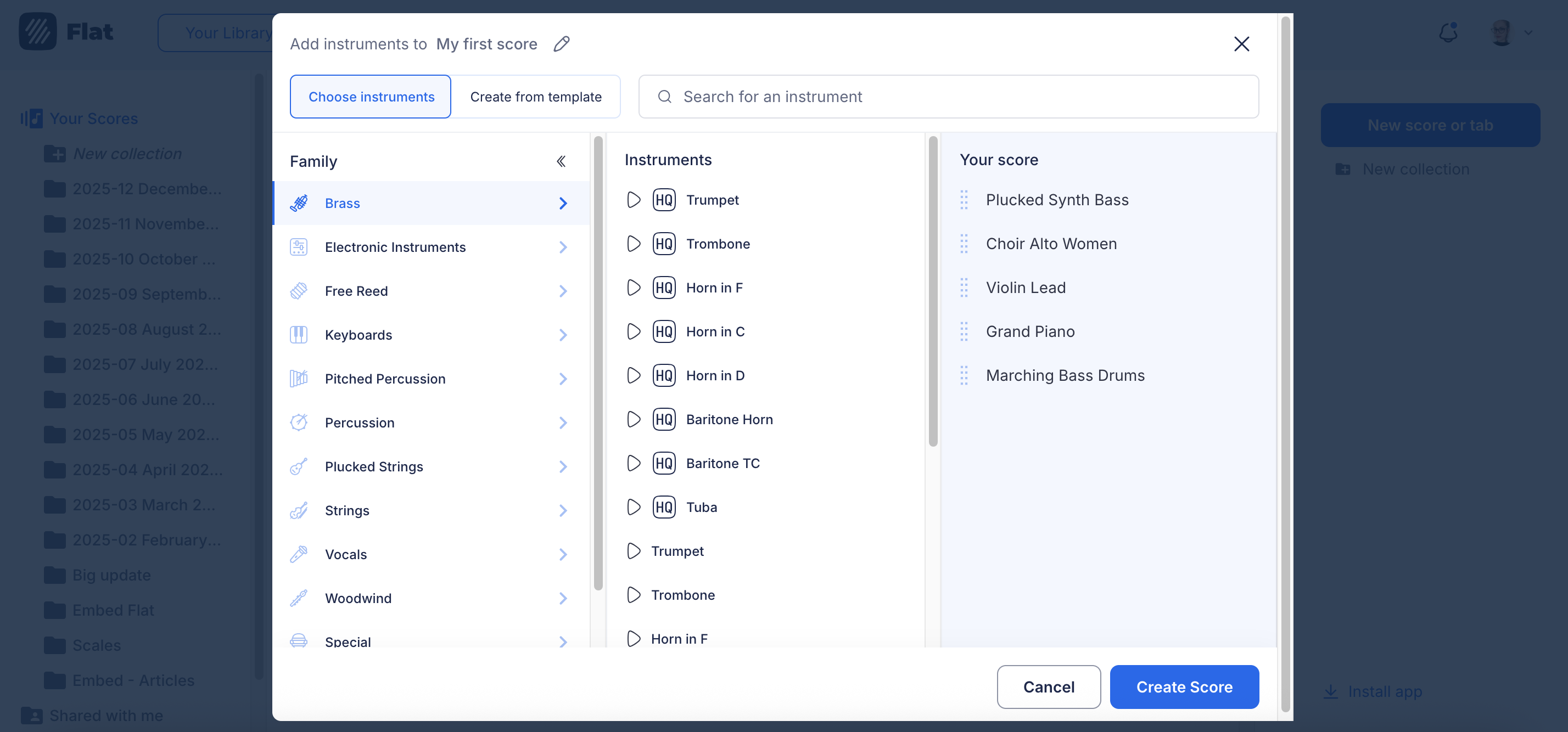Click the pencil icon to rename score
1568x732 pixels.
pos(561,44)
